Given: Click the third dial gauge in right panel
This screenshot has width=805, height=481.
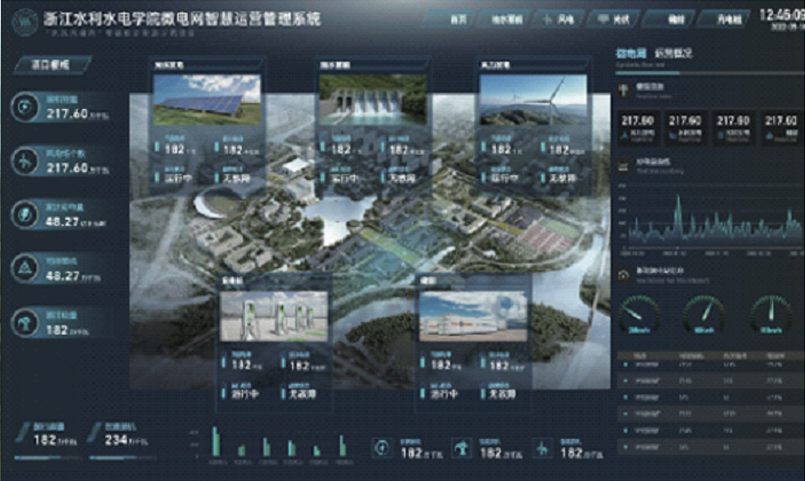Looking at the screenshot, I should pyautogui.click(x=771, y=314).
